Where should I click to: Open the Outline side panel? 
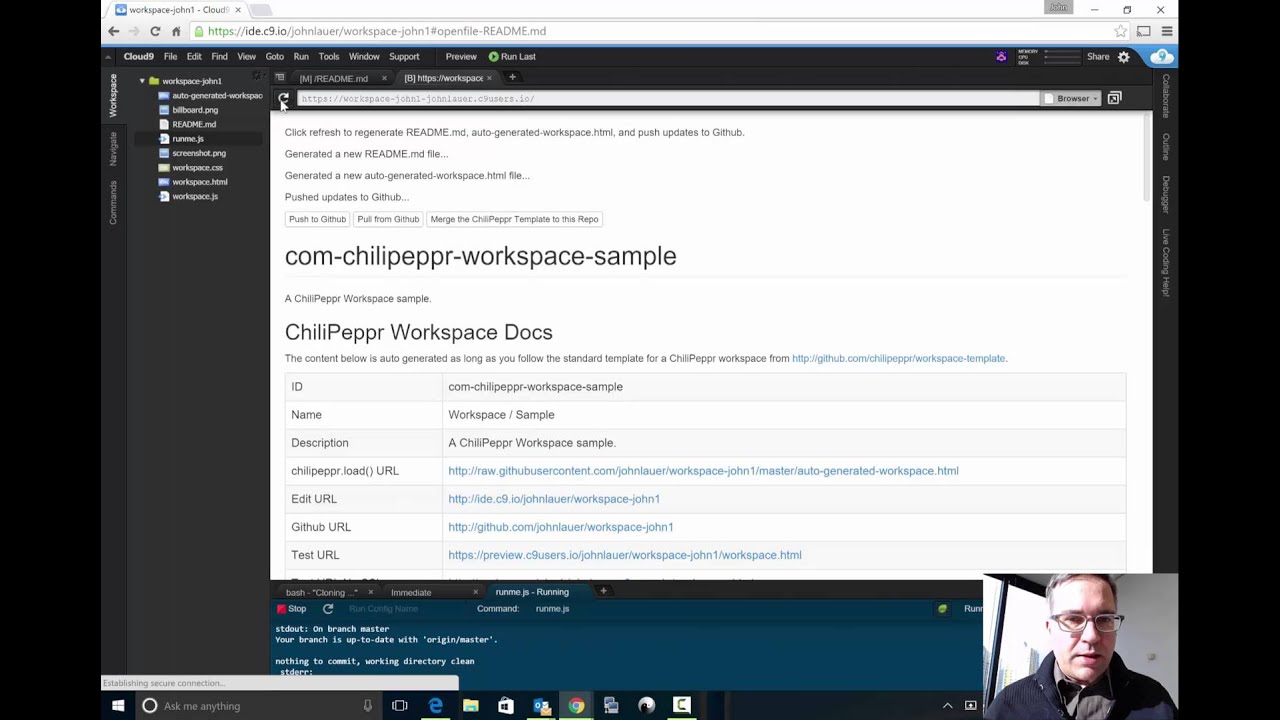pos(1165,146)
